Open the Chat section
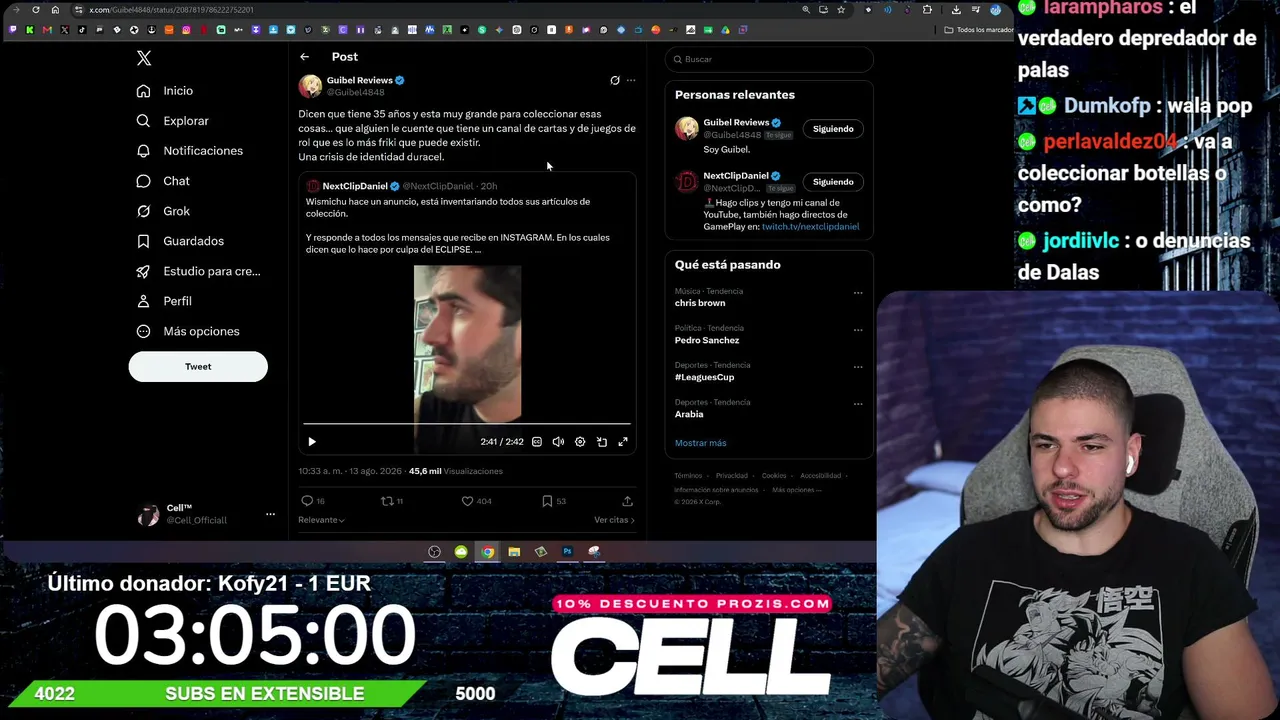Viewport: 1280px width, 720px height. [162, 181]
